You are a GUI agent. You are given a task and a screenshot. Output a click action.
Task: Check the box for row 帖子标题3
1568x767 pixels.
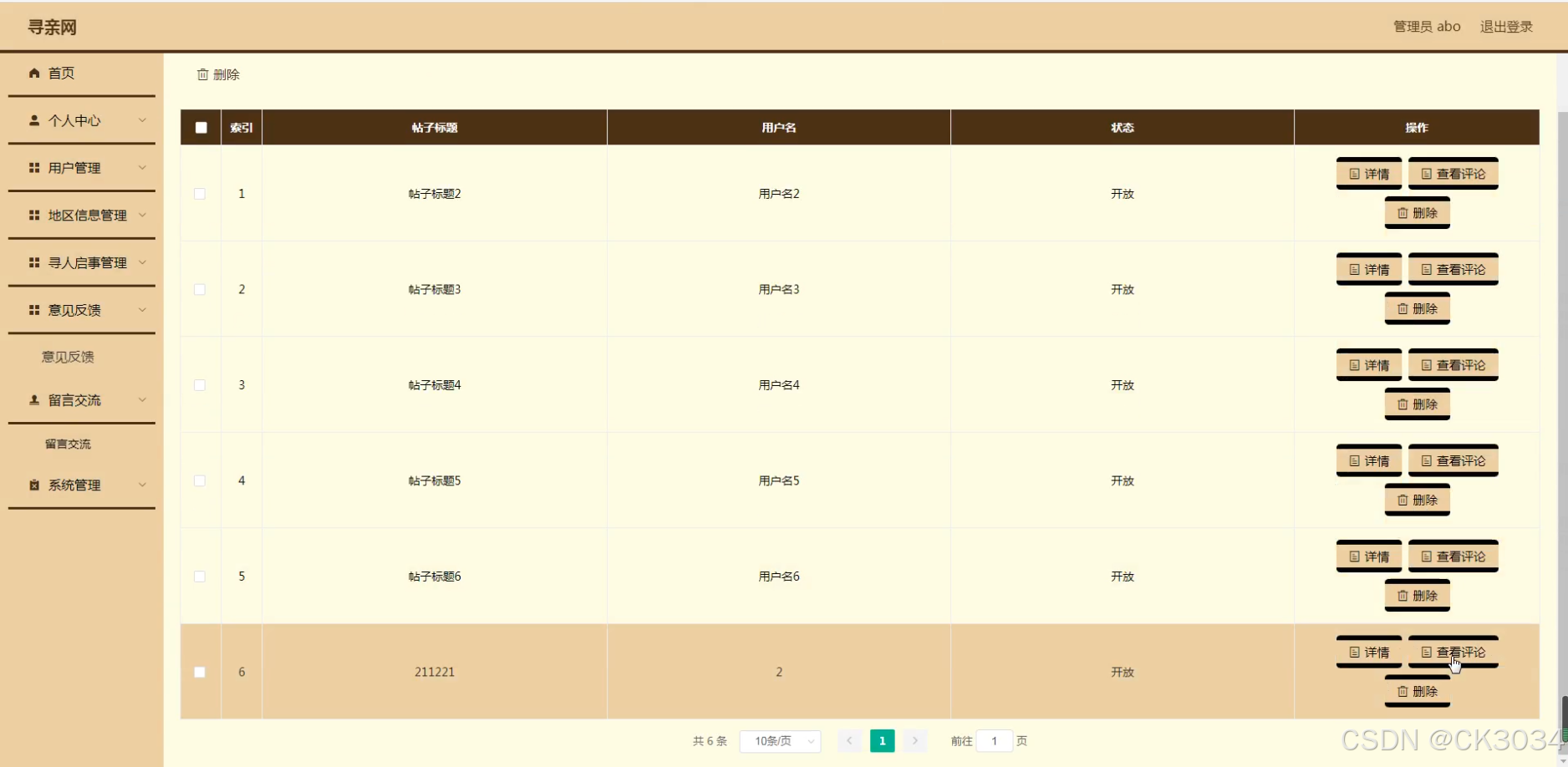[x=200, y=290]
